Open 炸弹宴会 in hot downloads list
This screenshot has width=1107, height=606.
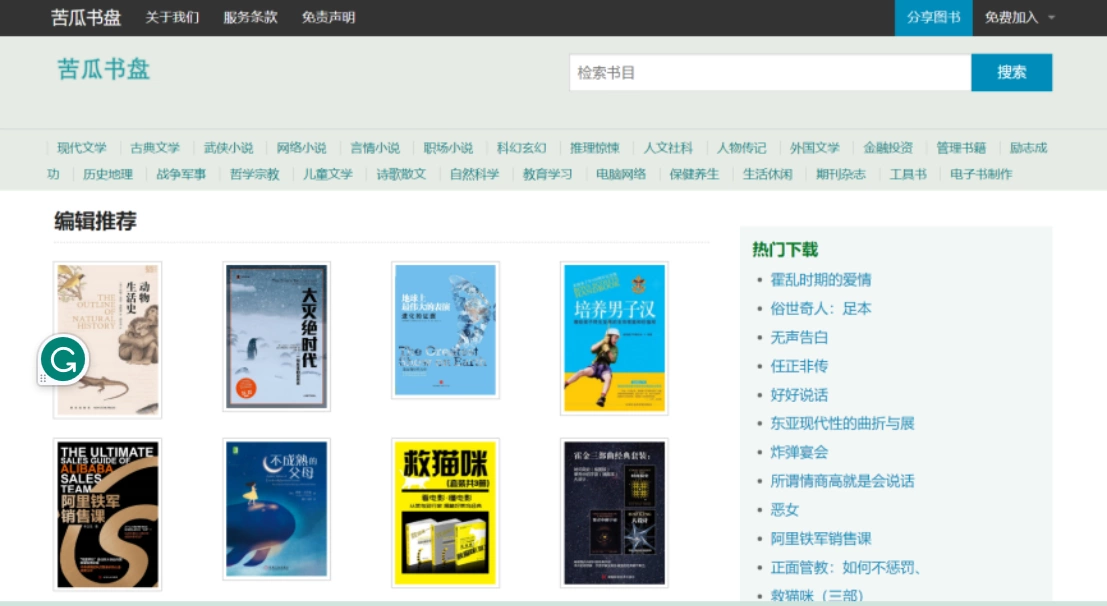798,452
